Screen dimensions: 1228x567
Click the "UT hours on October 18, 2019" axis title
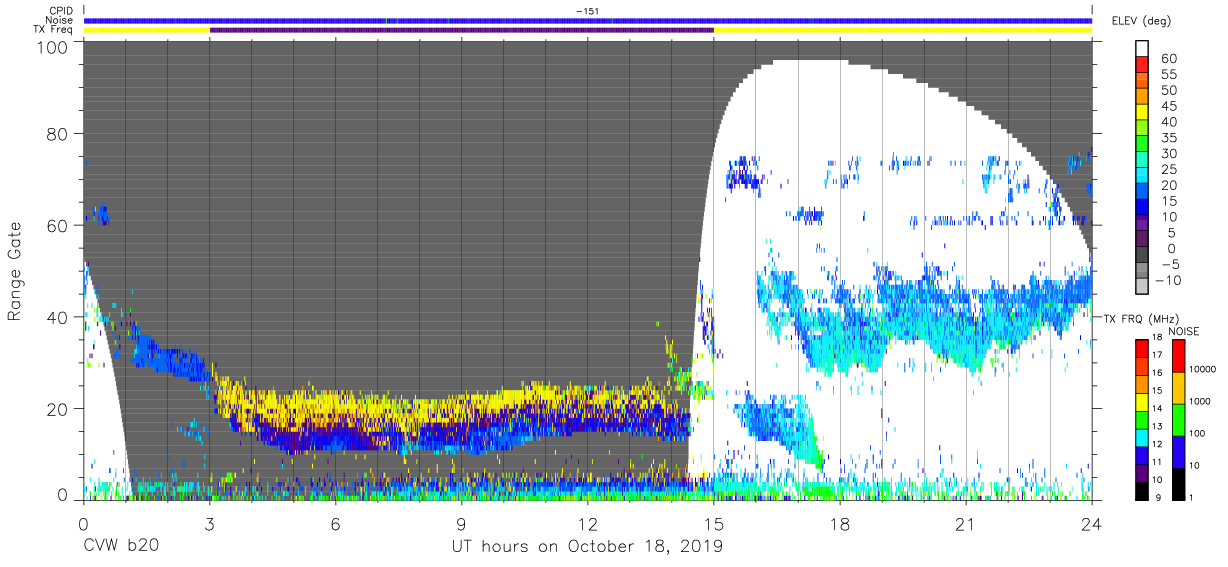point(588,547)
